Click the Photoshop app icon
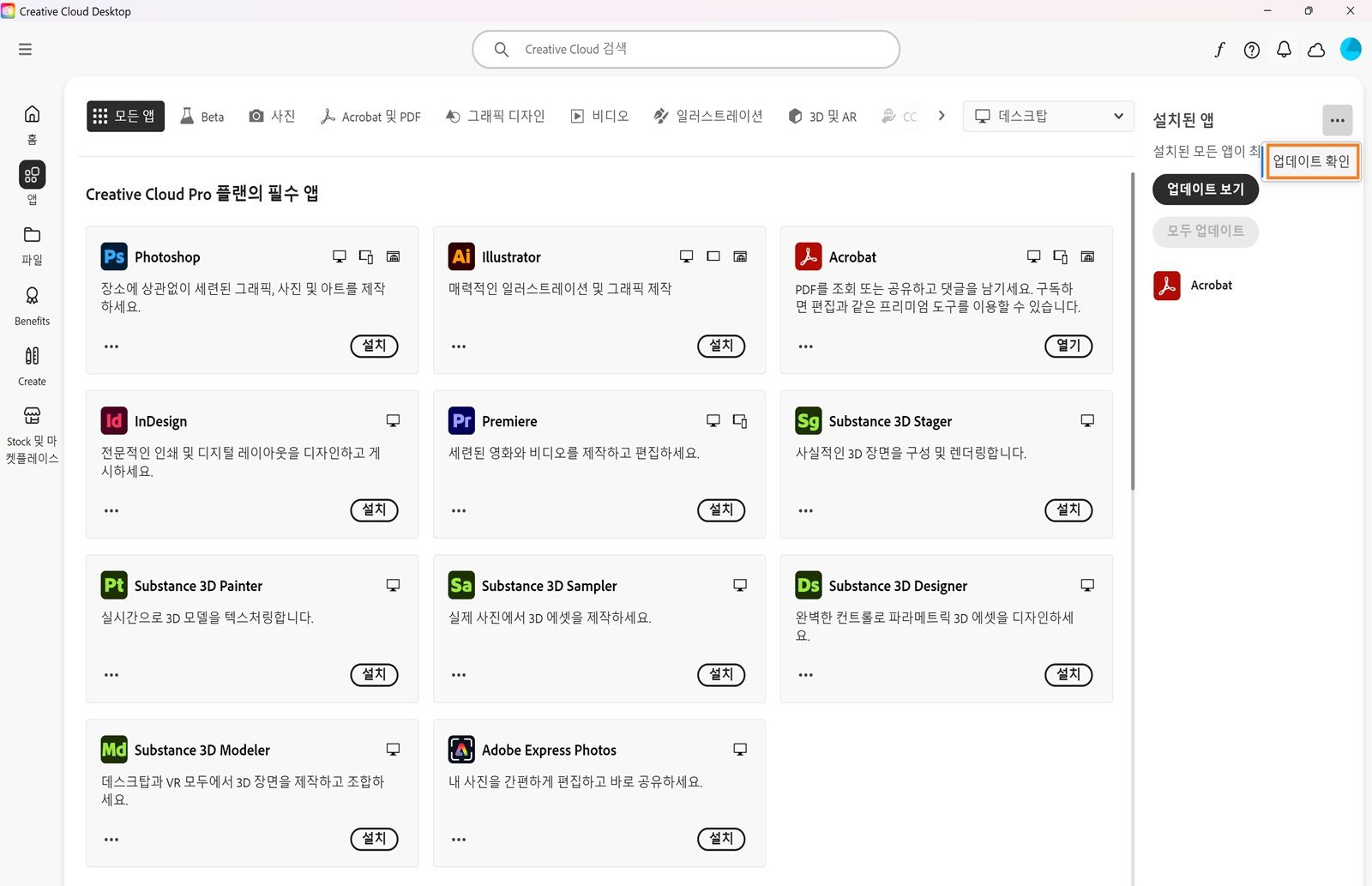Viewport: 1372px width, 886px height. [112, 256]
